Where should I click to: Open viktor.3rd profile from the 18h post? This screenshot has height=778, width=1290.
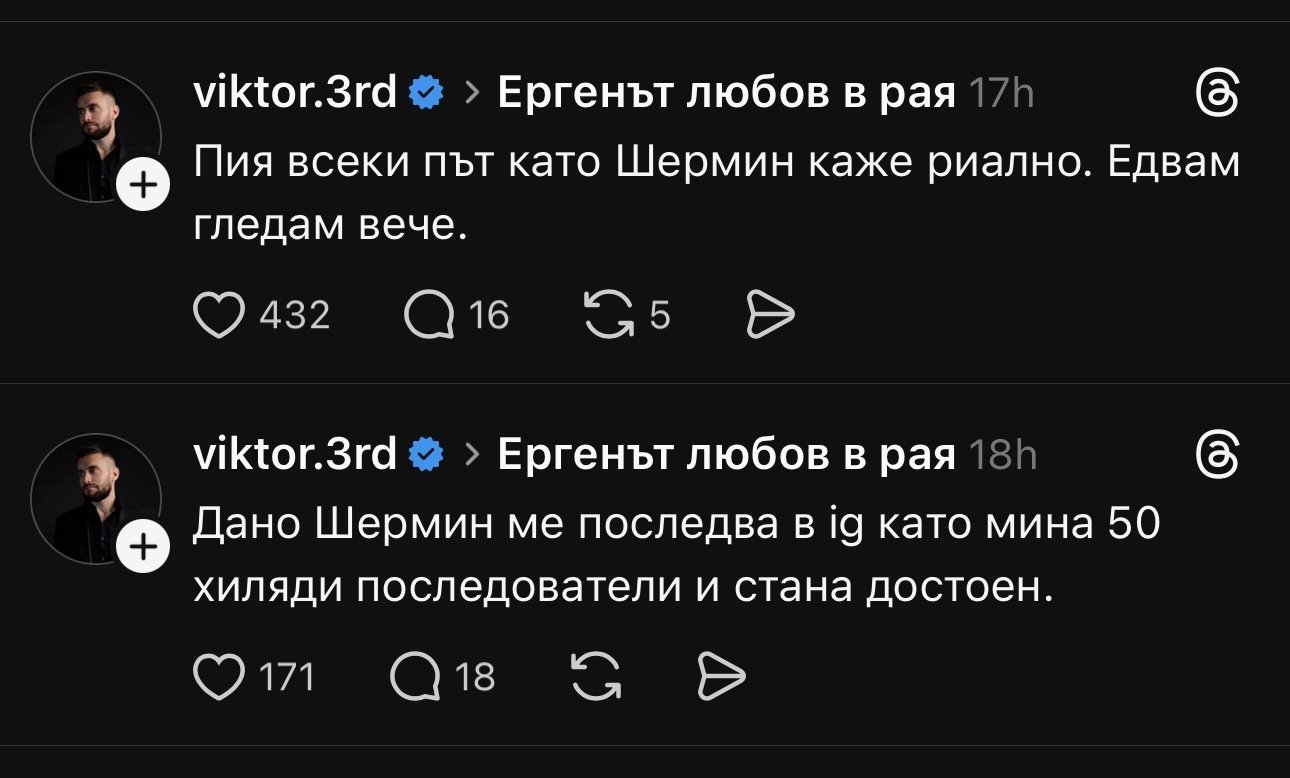coord(294,455)
